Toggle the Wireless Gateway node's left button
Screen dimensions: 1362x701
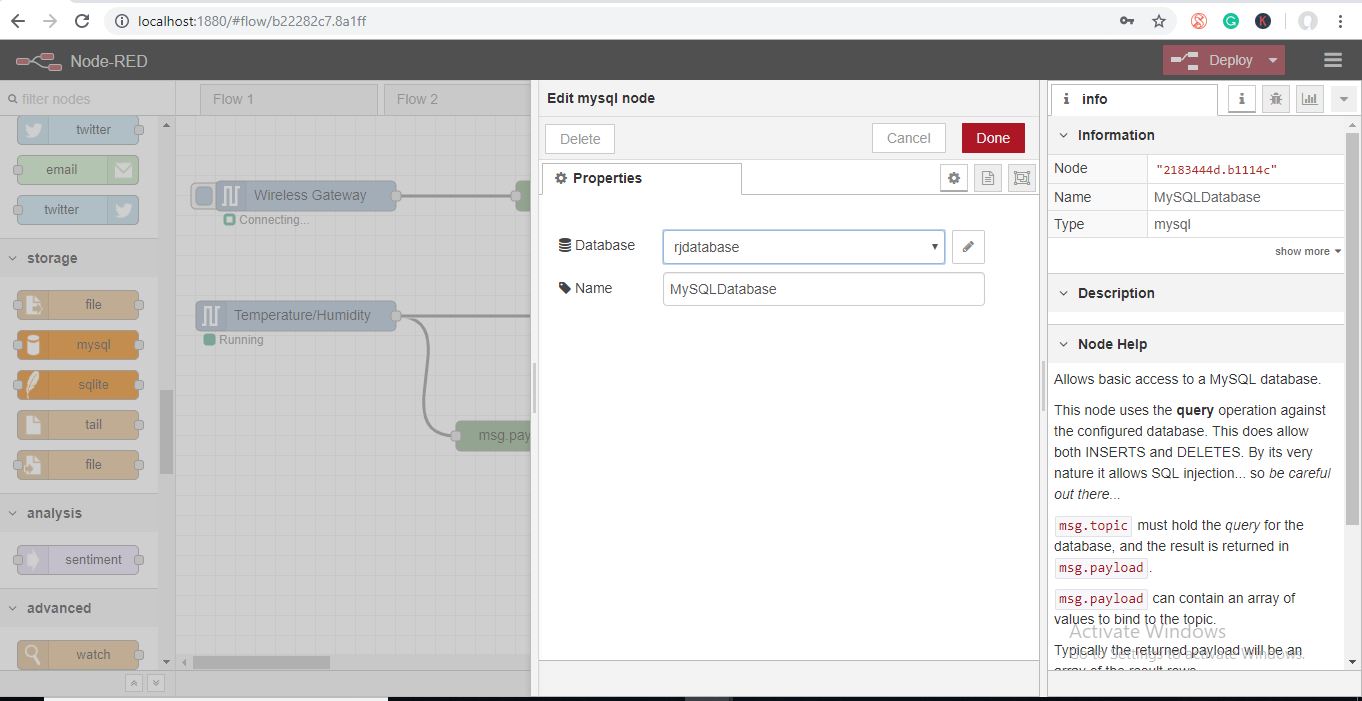[204, 196]
